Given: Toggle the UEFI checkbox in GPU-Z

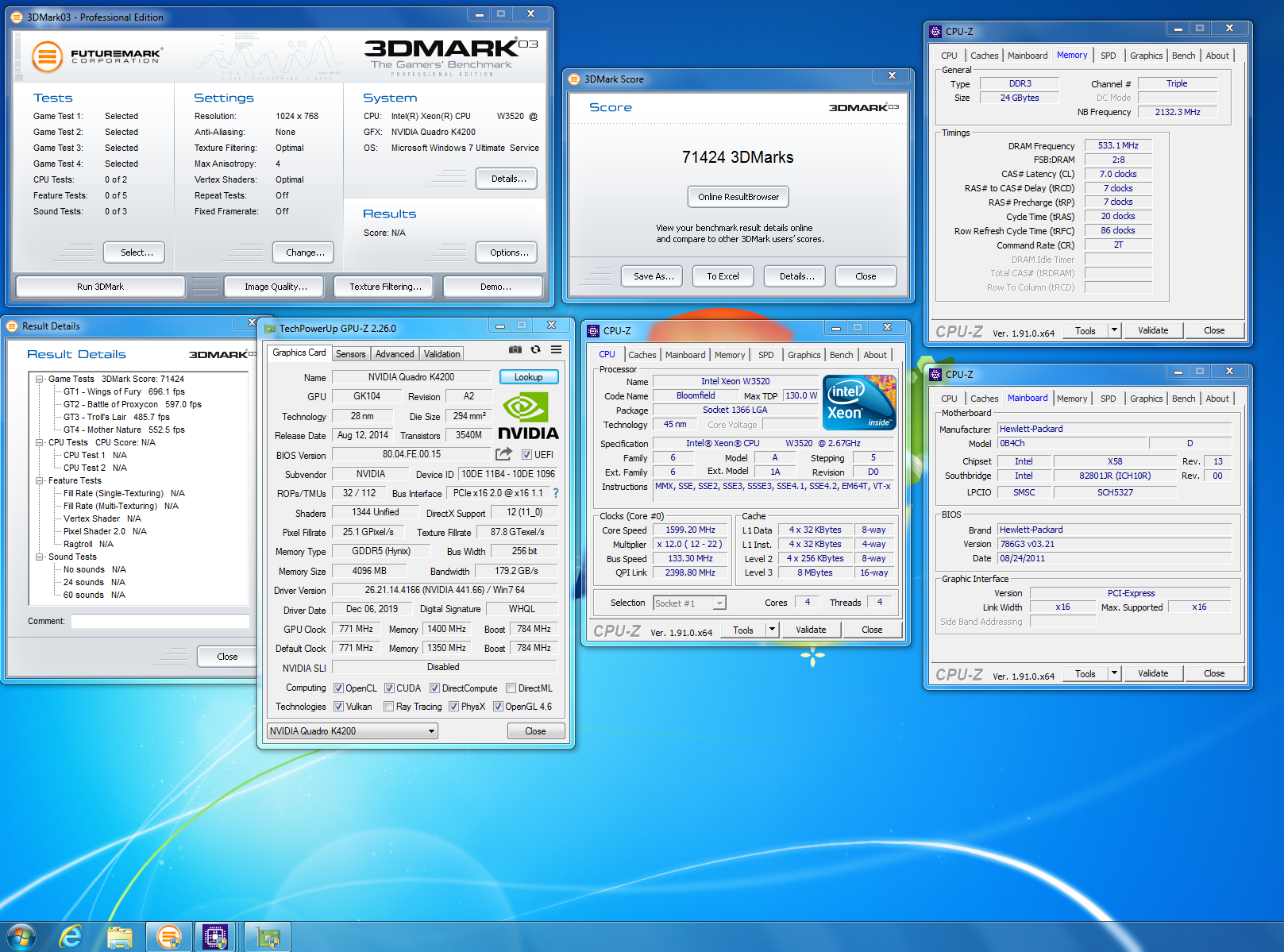Looking at the screenshot, I should coord(526,455).
